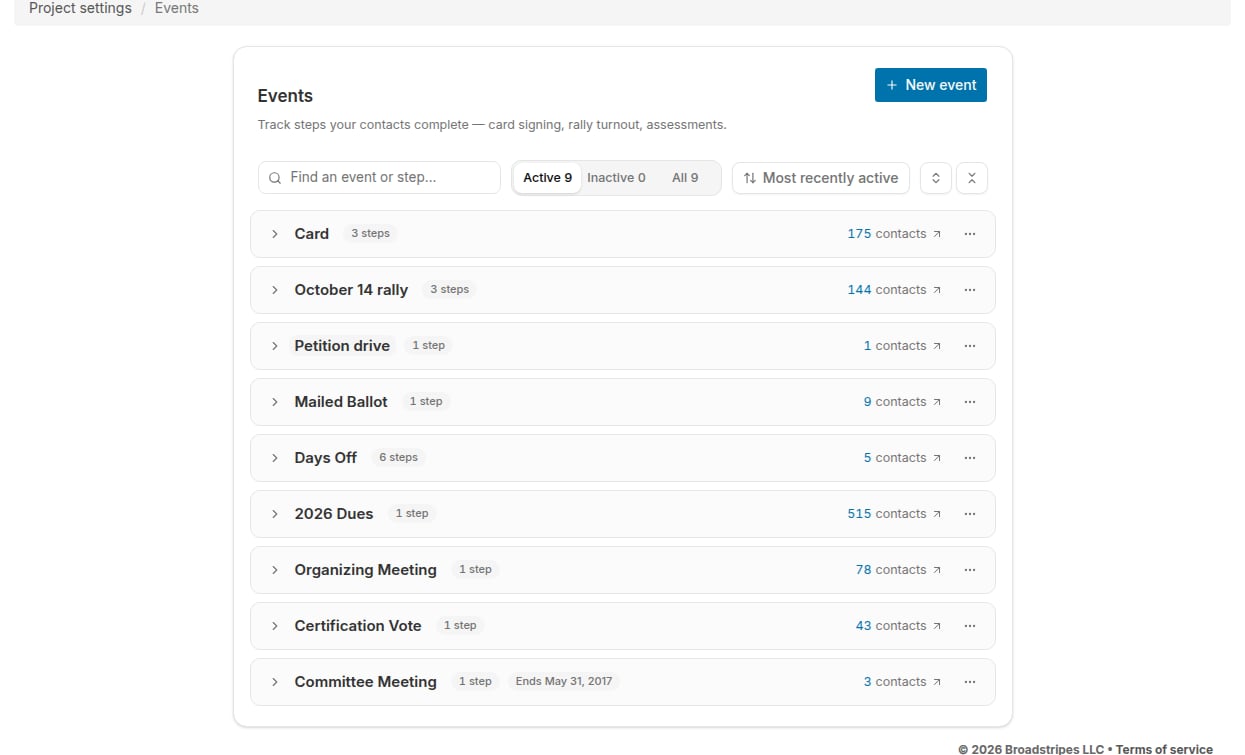Expand the 2026 Dues event
Screen dimensions: 1245x755
275,514
